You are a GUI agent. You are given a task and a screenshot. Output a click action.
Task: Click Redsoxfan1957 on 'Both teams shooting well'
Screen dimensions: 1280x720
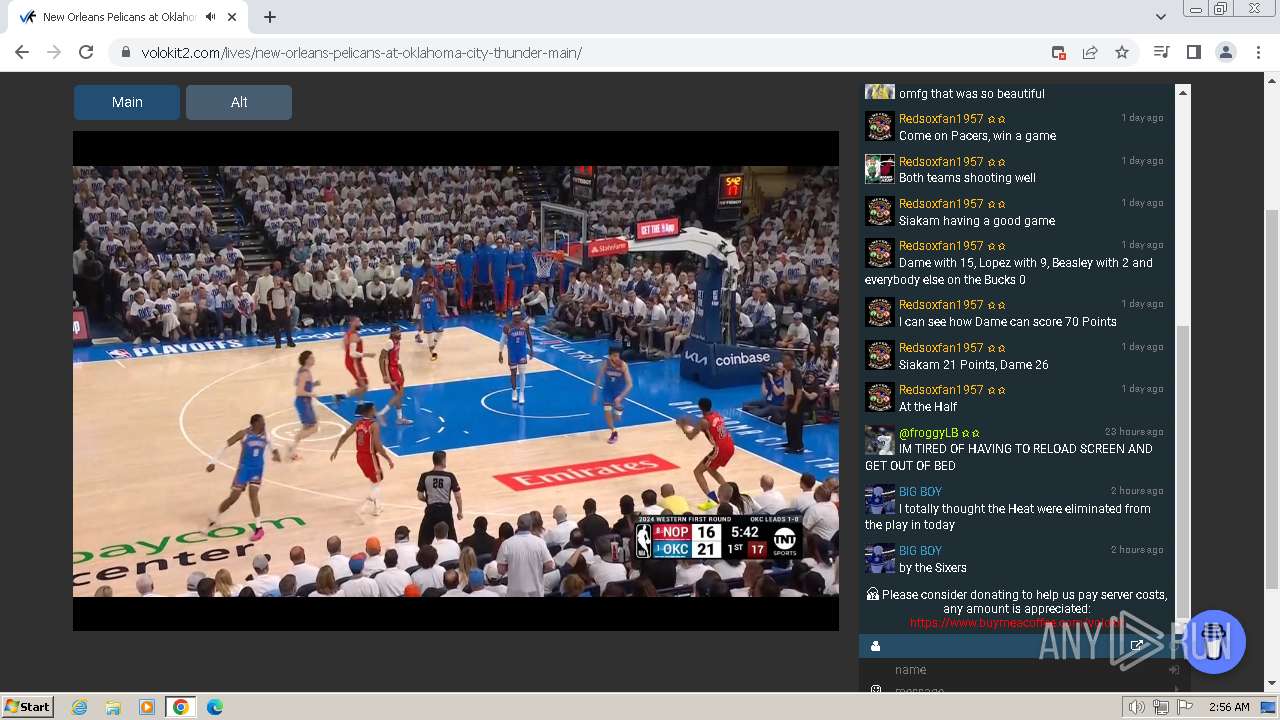click(x=941, y=162)
